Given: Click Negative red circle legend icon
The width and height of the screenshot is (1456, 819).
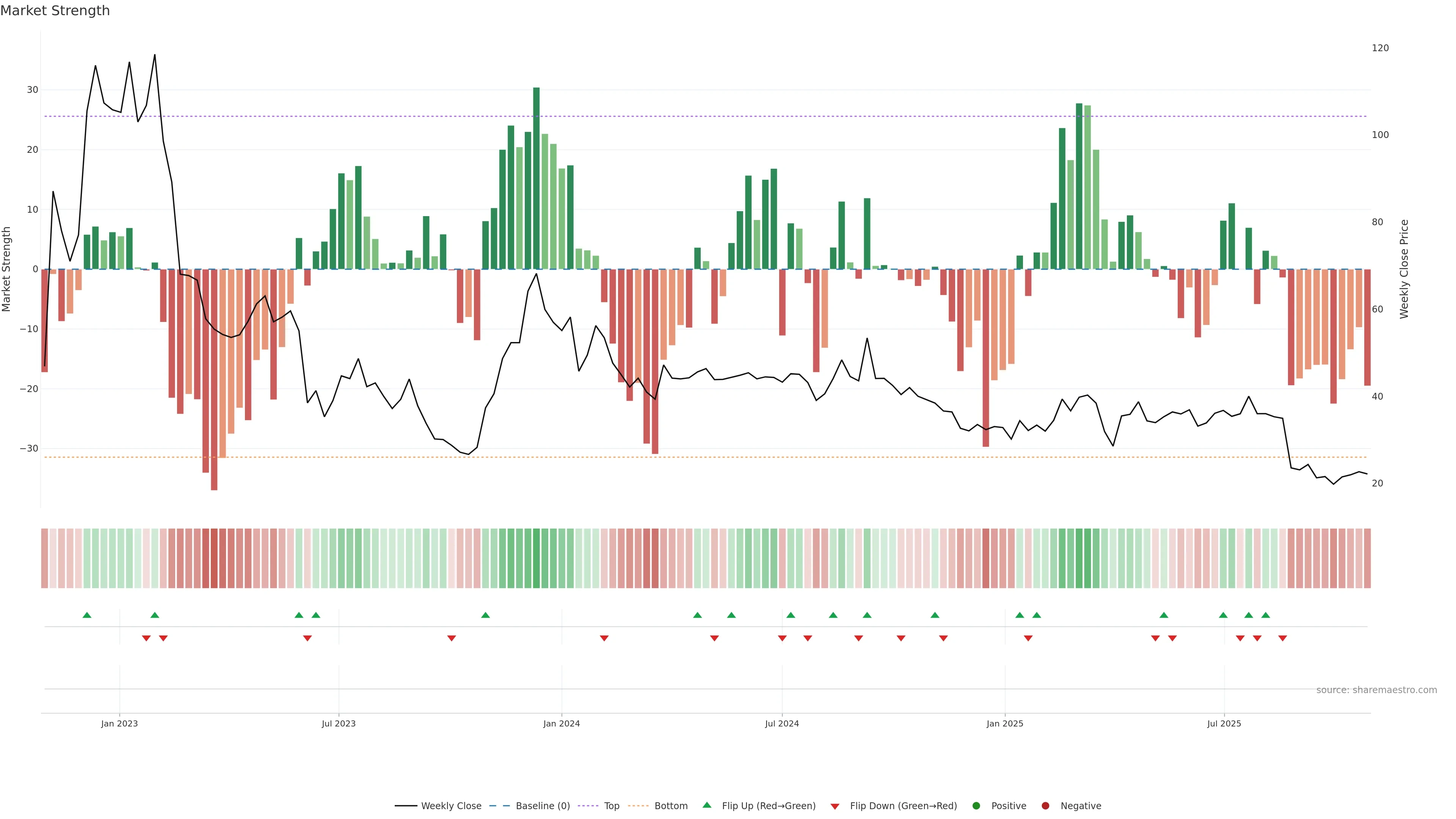Looking at the screenshot, I should click(1045, 806).
